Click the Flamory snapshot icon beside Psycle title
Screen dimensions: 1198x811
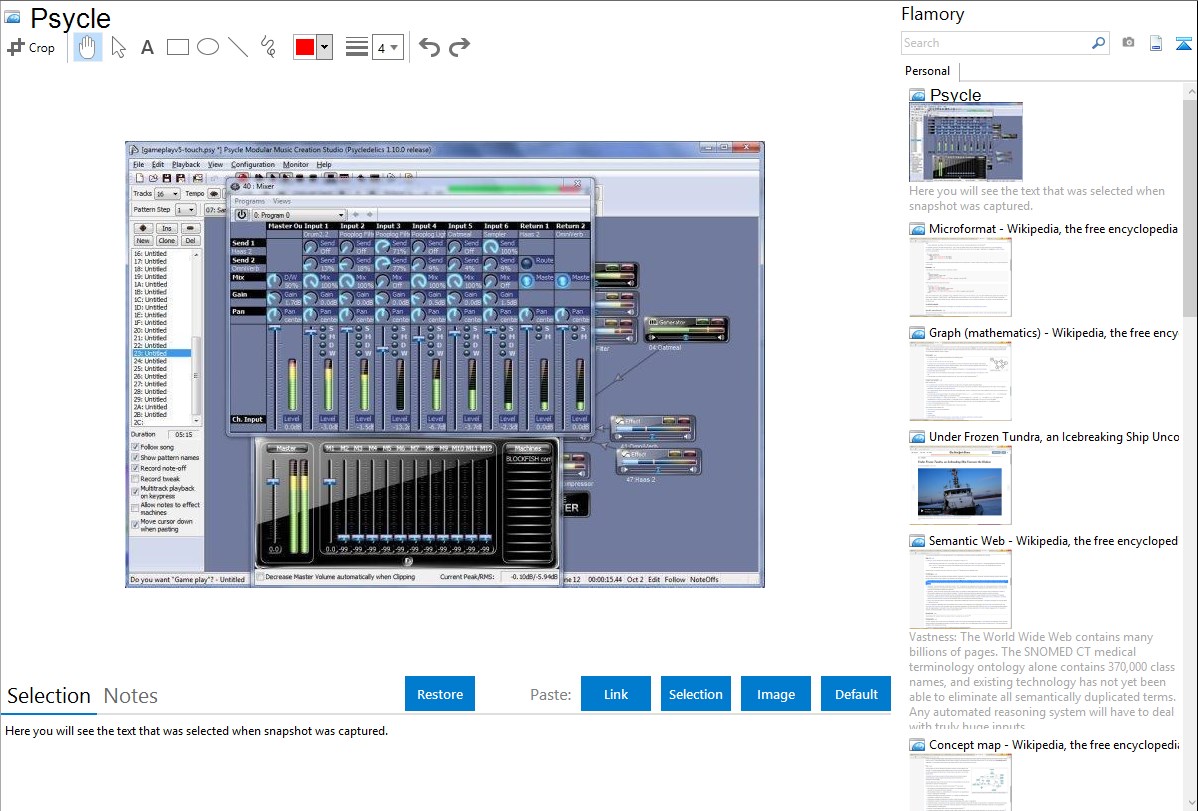12,17
